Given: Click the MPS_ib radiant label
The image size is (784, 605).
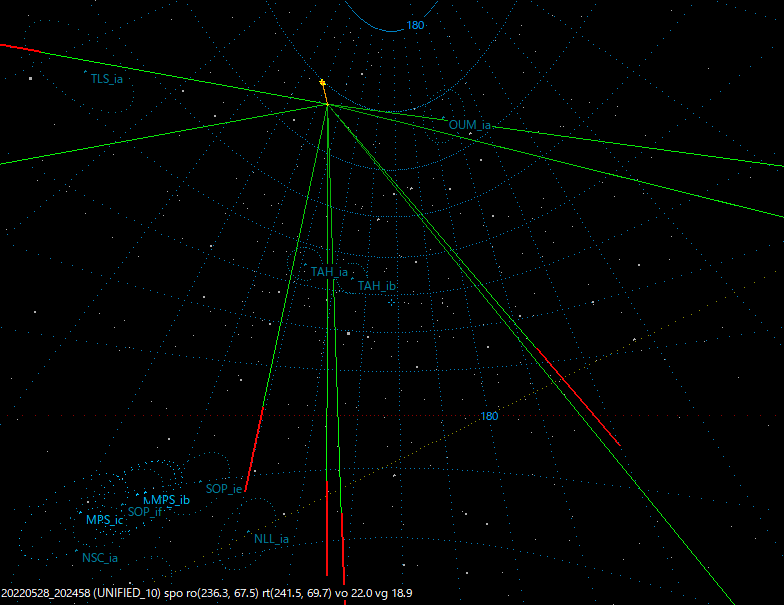Looking at the screenshot, I should pos(170,500).
